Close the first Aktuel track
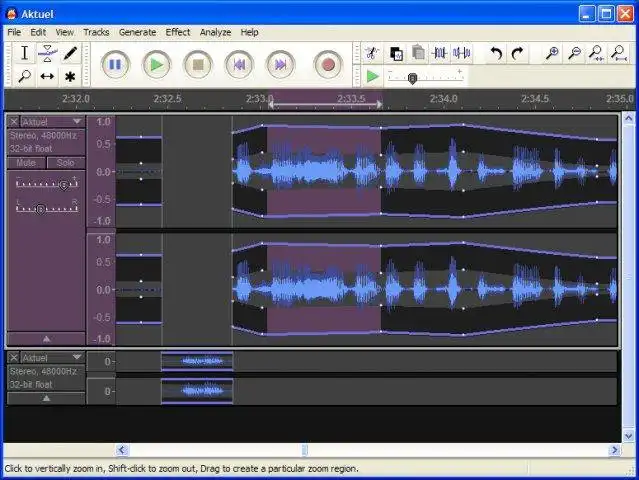This screenshot has width=639, height=480. [x=14, y=122]
